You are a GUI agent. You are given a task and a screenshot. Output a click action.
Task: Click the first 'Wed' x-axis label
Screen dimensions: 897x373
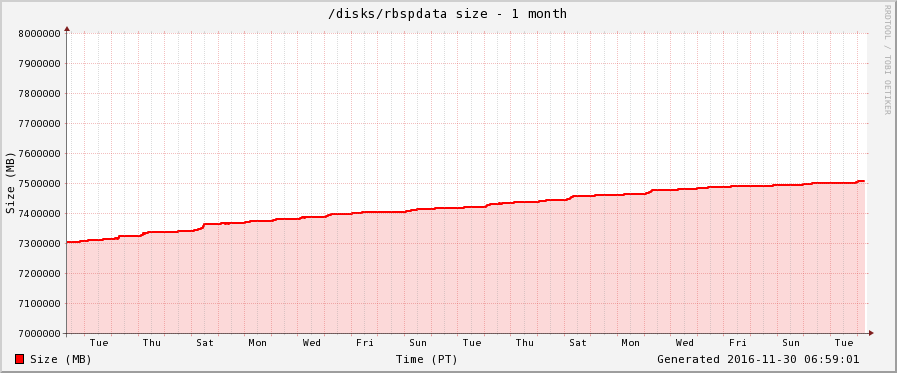[312, 343]
